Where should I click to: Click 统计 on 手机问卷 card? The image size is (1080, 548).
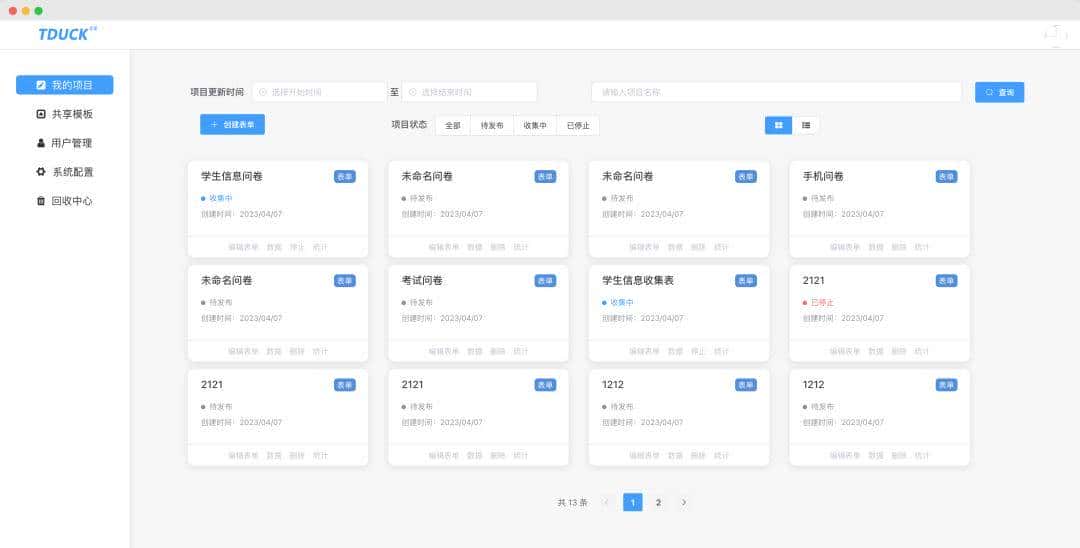pos(922,247)
